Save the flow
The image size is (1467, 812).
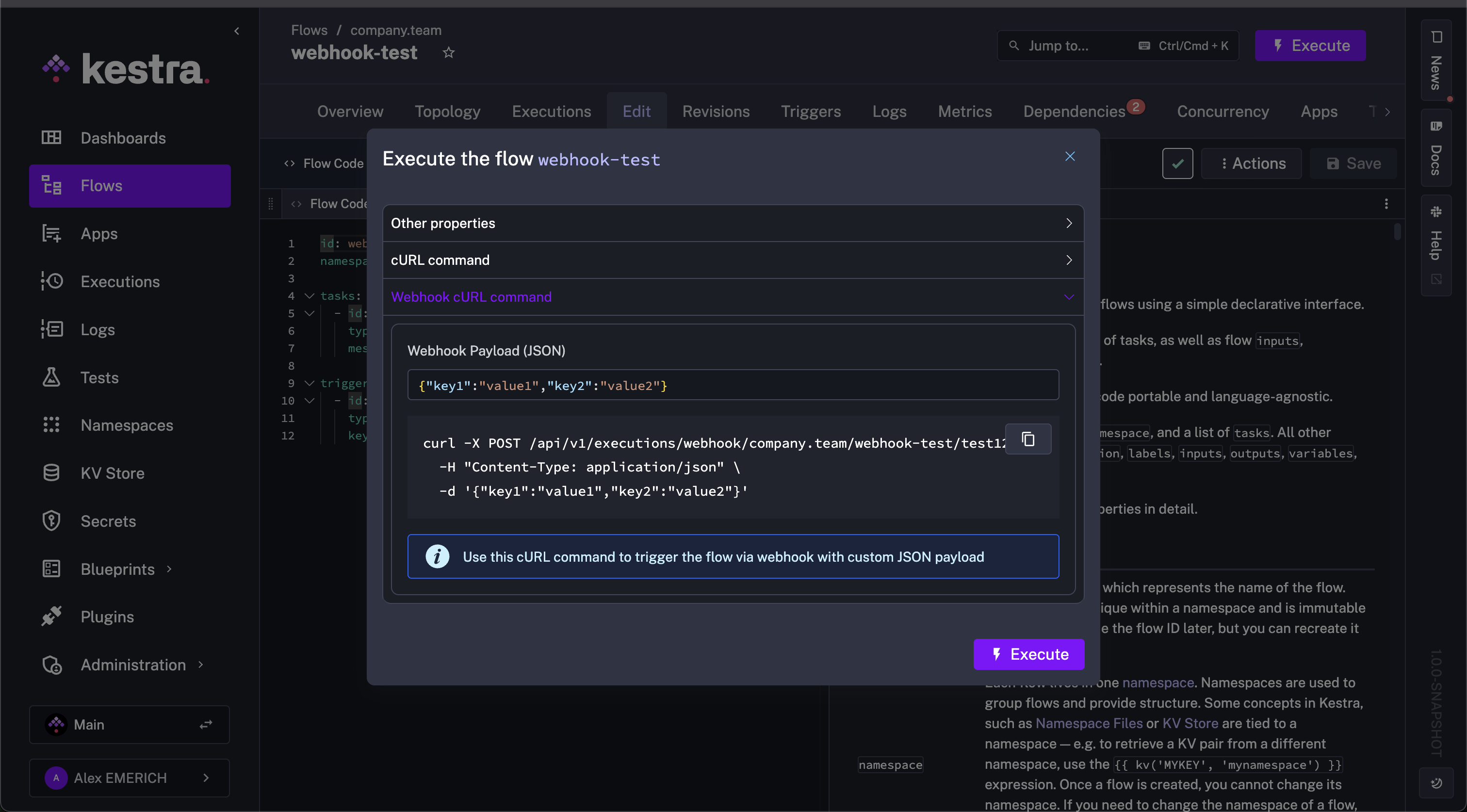1353,163
